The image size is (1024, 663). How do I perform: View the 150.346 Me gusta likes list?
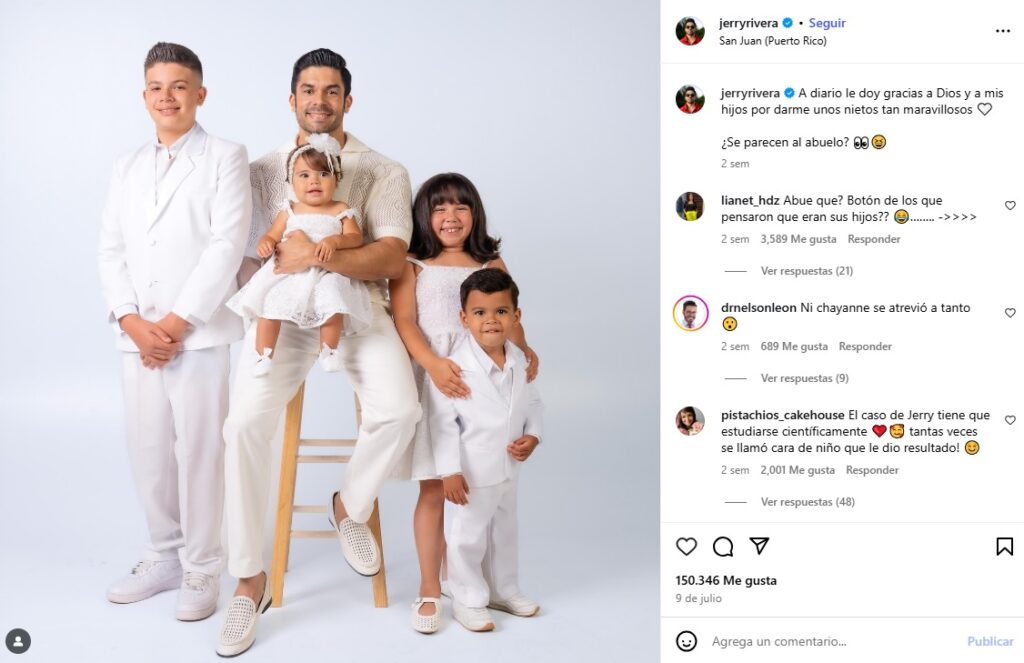tap(726, 580)
